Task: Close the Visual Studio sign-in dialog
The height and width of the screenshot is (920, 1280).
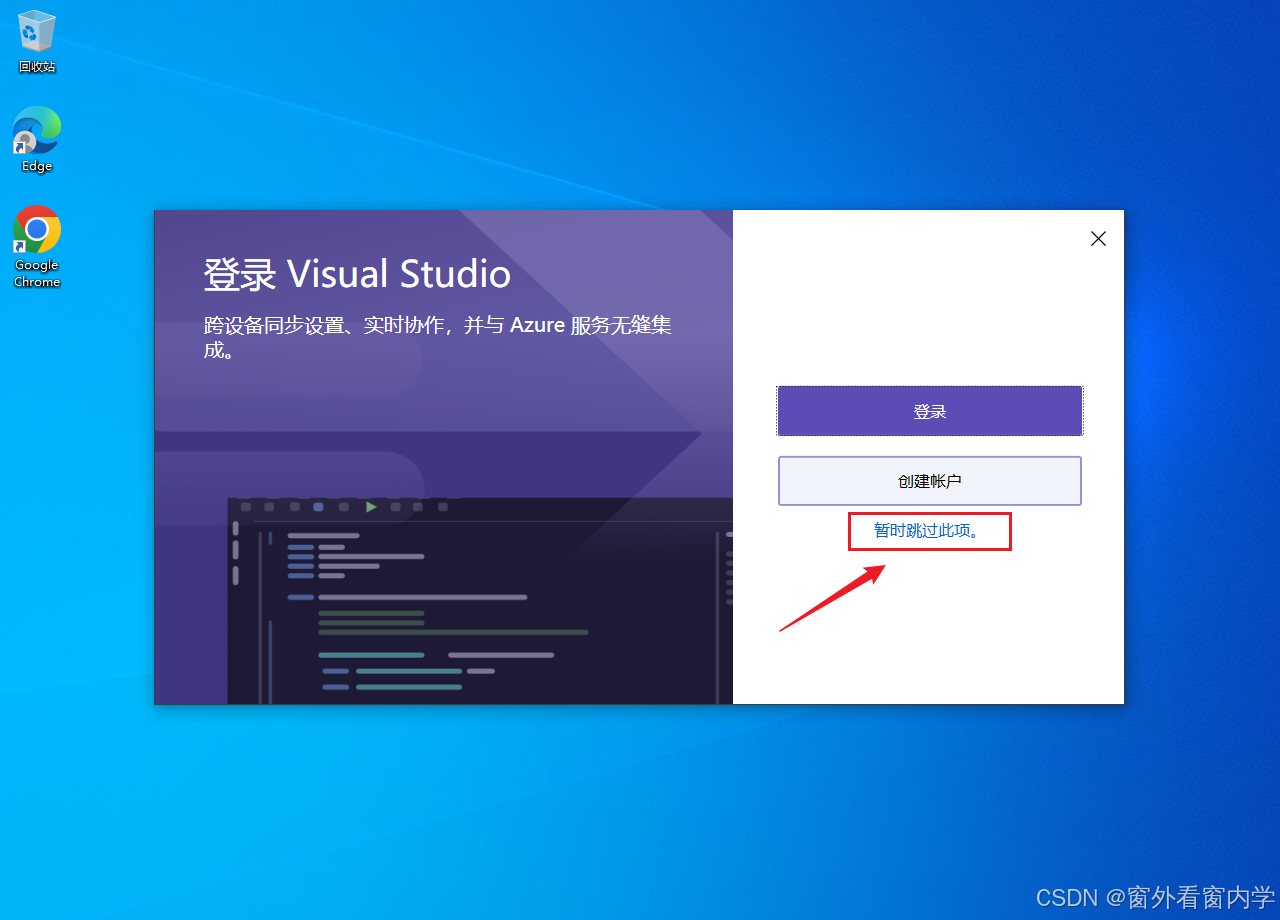Action: click(1098, 239)
